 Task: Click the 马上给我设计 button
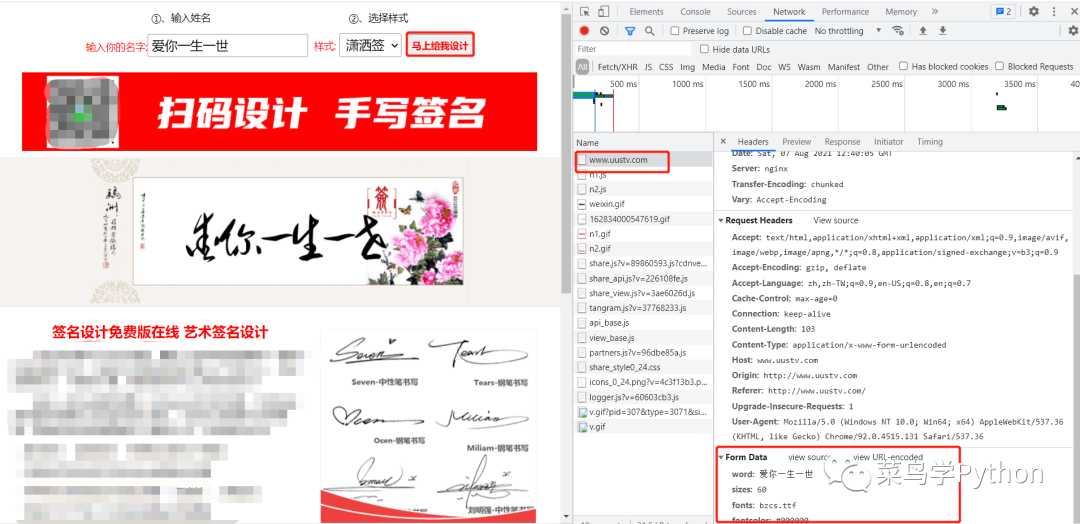pyautogui.click(x=440, y=45)
